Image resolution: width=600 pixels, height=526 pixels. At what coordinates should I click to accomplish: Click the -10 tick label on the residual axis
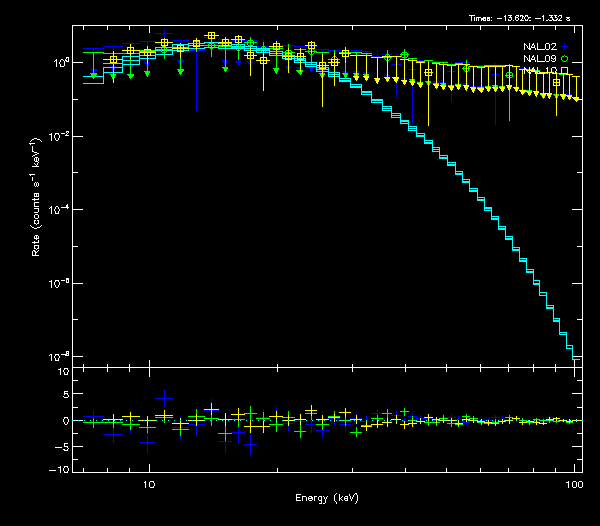click(59, 470)
